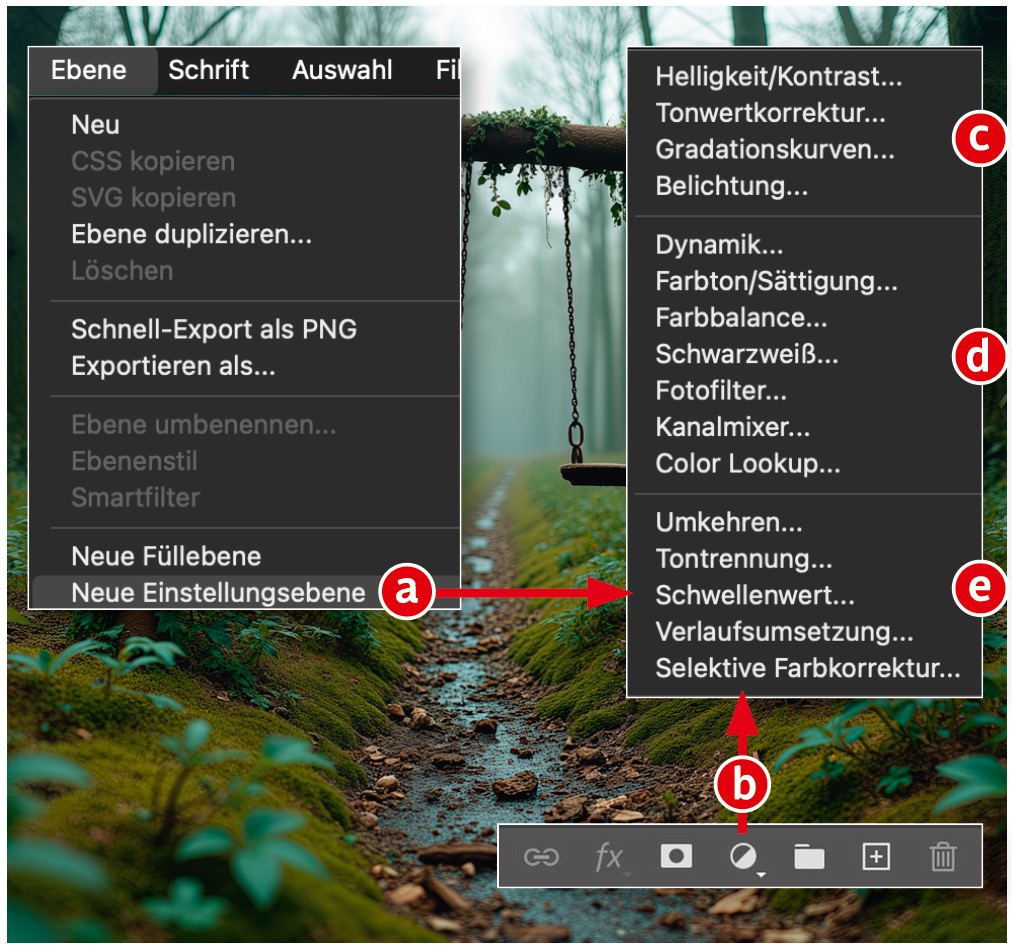The width and height of the screenshot is (1012, 950).
Task: Open the fx layer style icon
Action: tap(609, 858)
